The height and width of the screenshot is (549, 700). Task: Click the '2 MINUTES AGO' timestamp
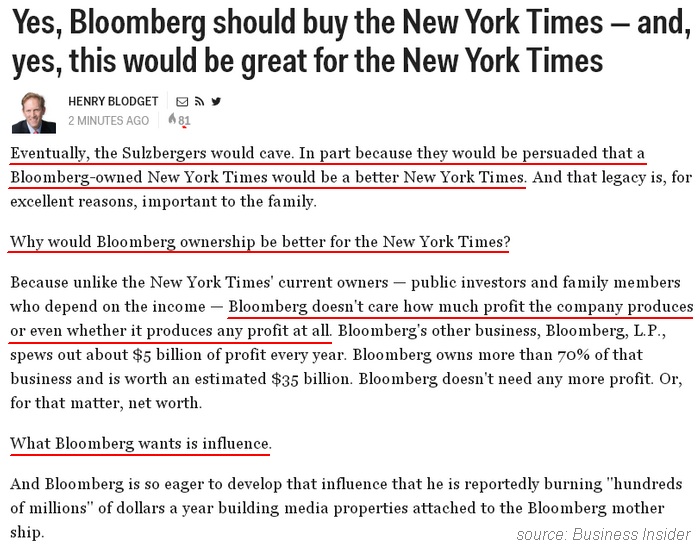point(108,121)
